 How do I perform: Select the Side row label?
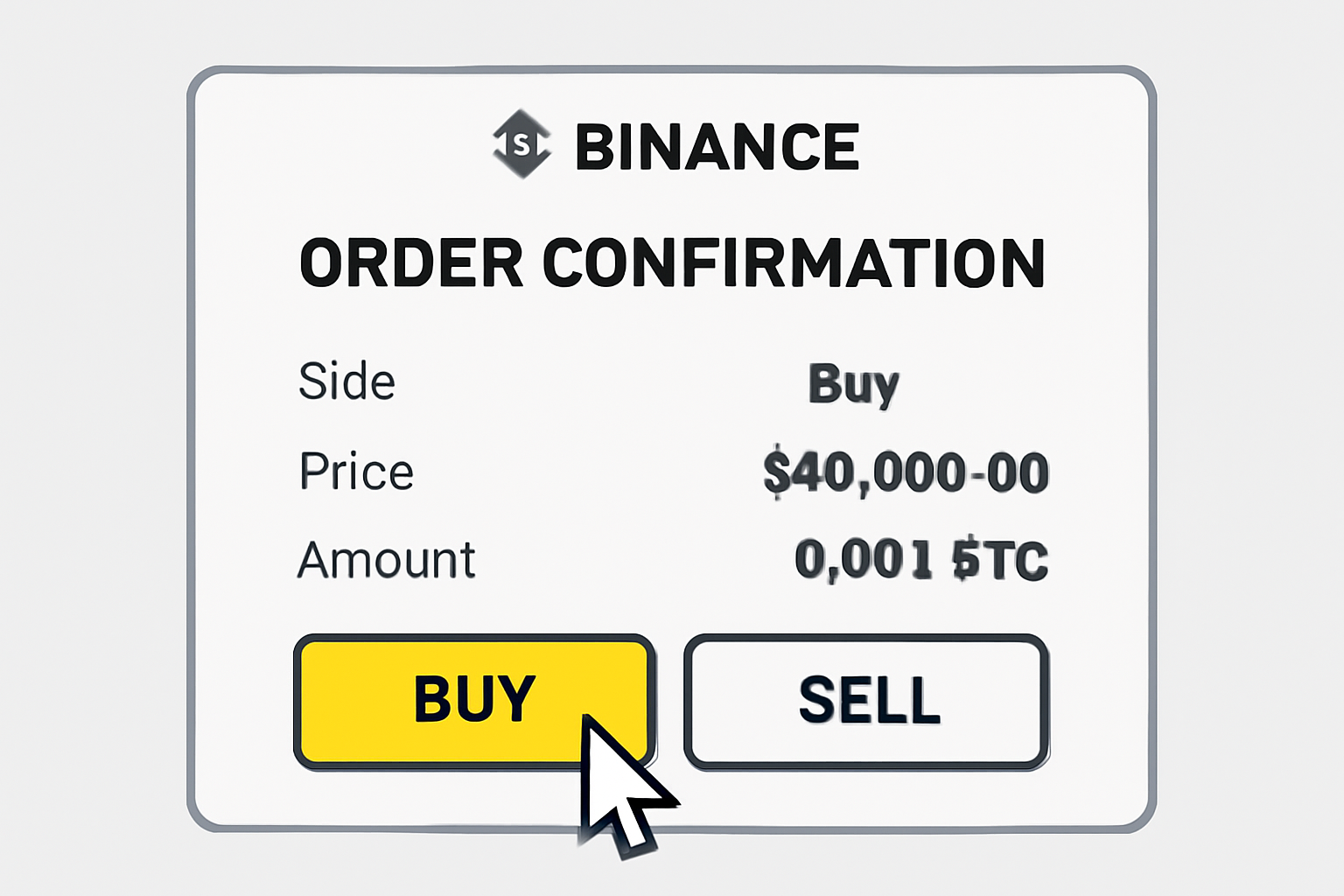point(346,381)
